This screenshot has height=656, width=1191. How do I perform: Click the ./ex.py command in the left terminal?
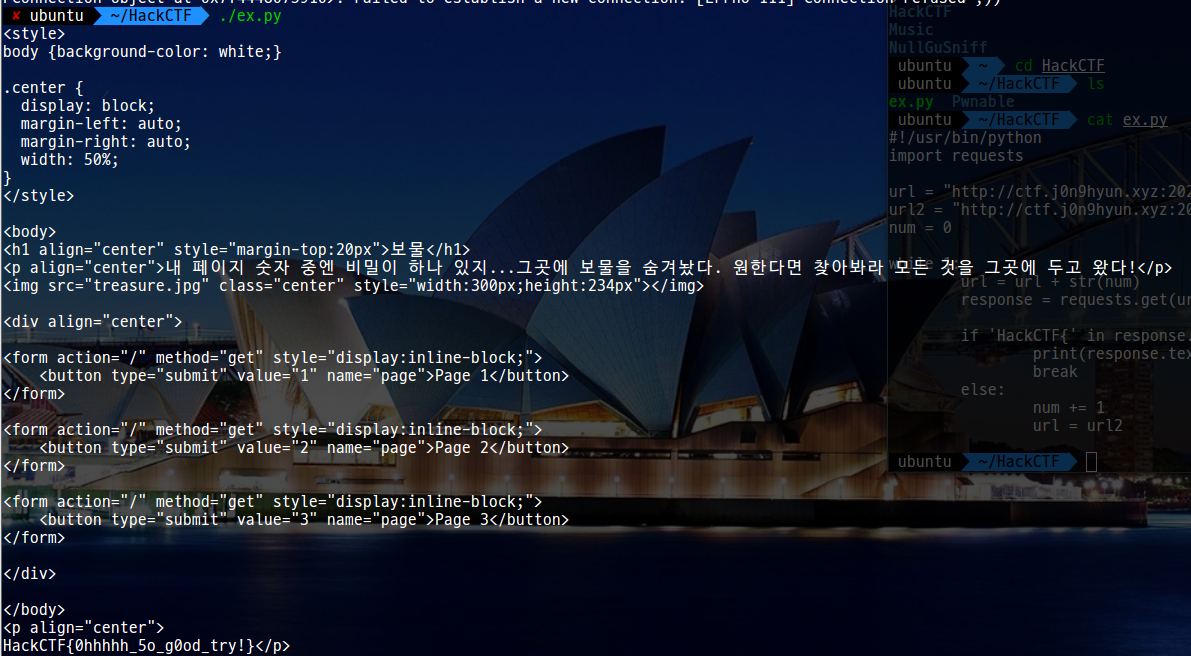tap(250, 16)
